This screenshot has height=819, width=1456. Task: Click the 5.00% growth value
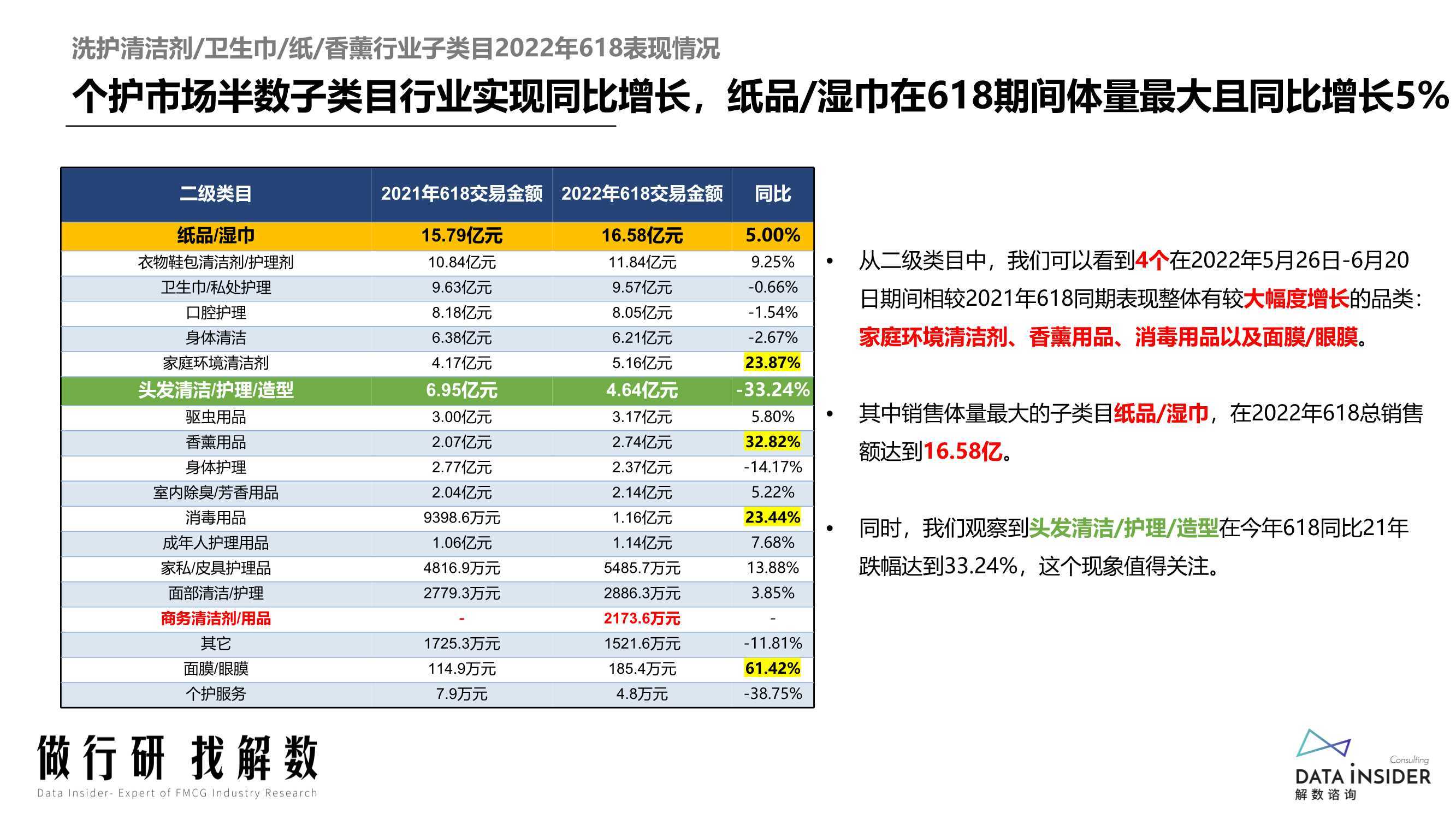(773, 235)
